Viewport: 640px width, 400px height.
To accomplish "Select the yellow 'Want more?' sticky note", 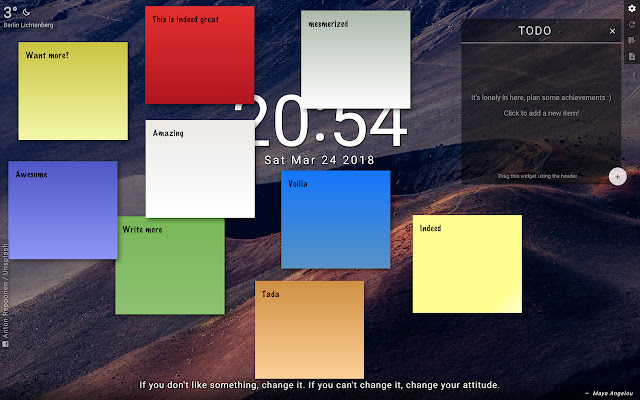I will click(x=73, y=95).
